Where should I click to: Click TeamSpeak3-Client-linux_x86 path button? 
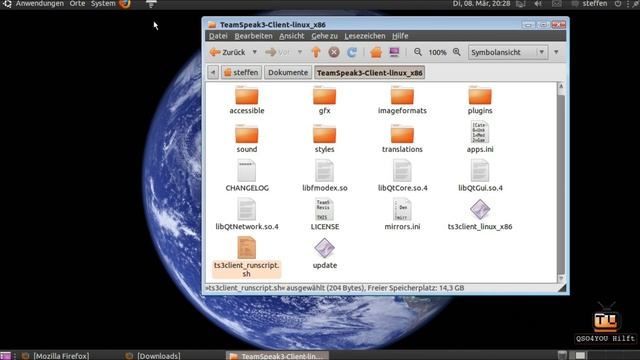(x=369, y=73)
